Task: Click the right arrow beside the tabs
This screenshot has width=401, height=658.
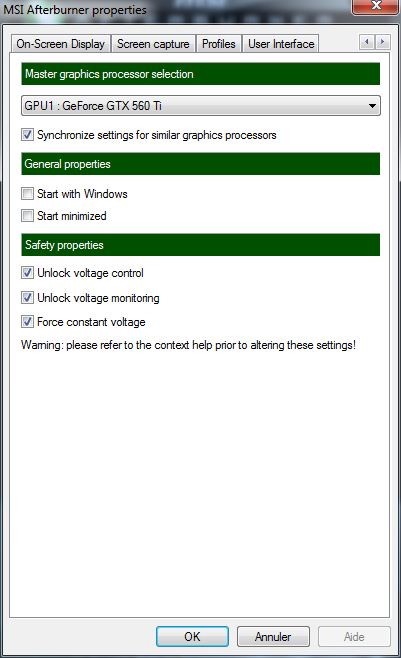Action: [382, 42]
